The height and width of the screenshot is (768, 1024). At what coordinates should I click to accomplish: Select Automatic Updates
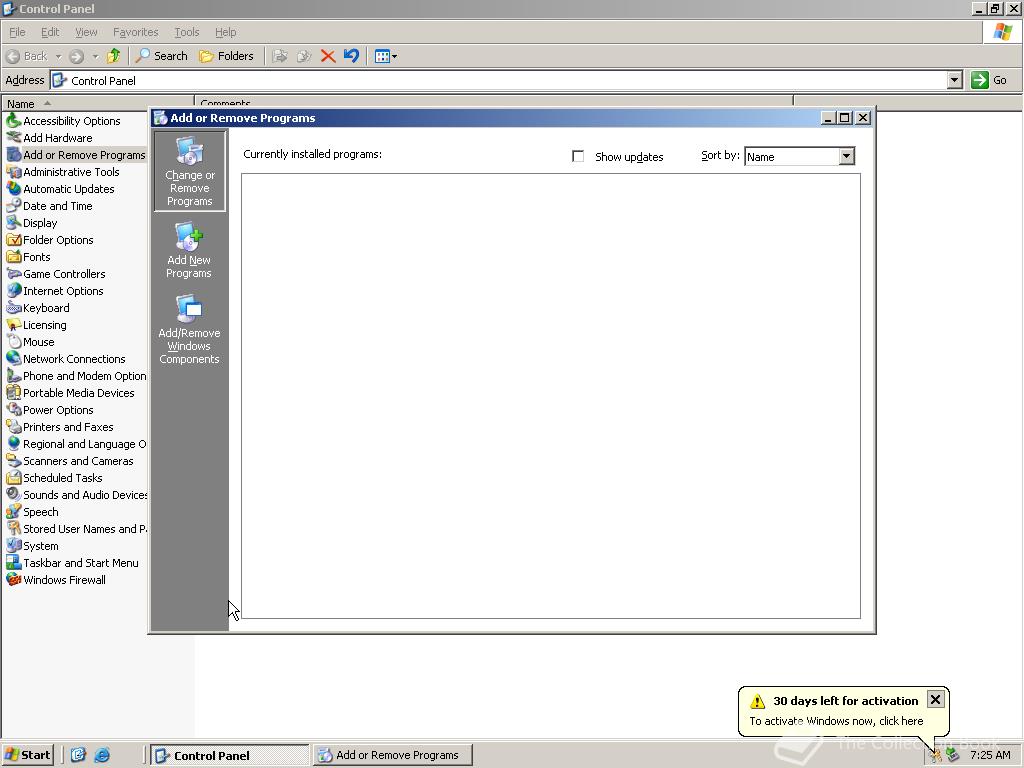tap(61, 189)
